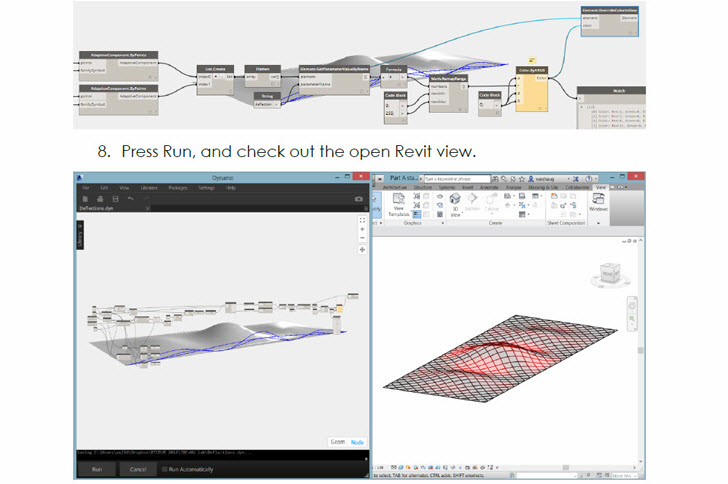Click the Flatten node in top graph

pos(262,76)
